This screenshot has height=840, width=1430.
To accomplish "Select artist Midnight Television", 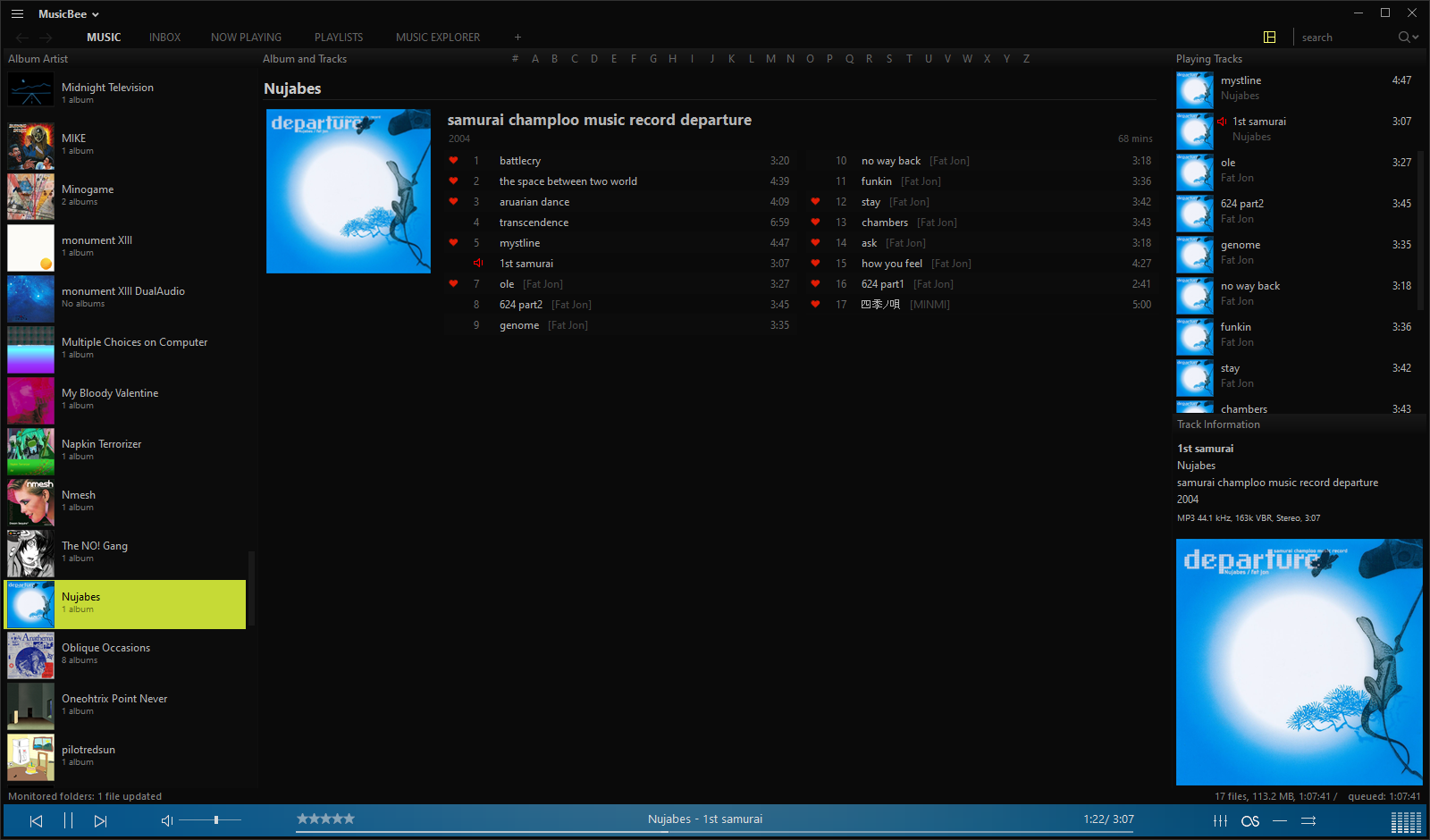I will click(126, 93).
